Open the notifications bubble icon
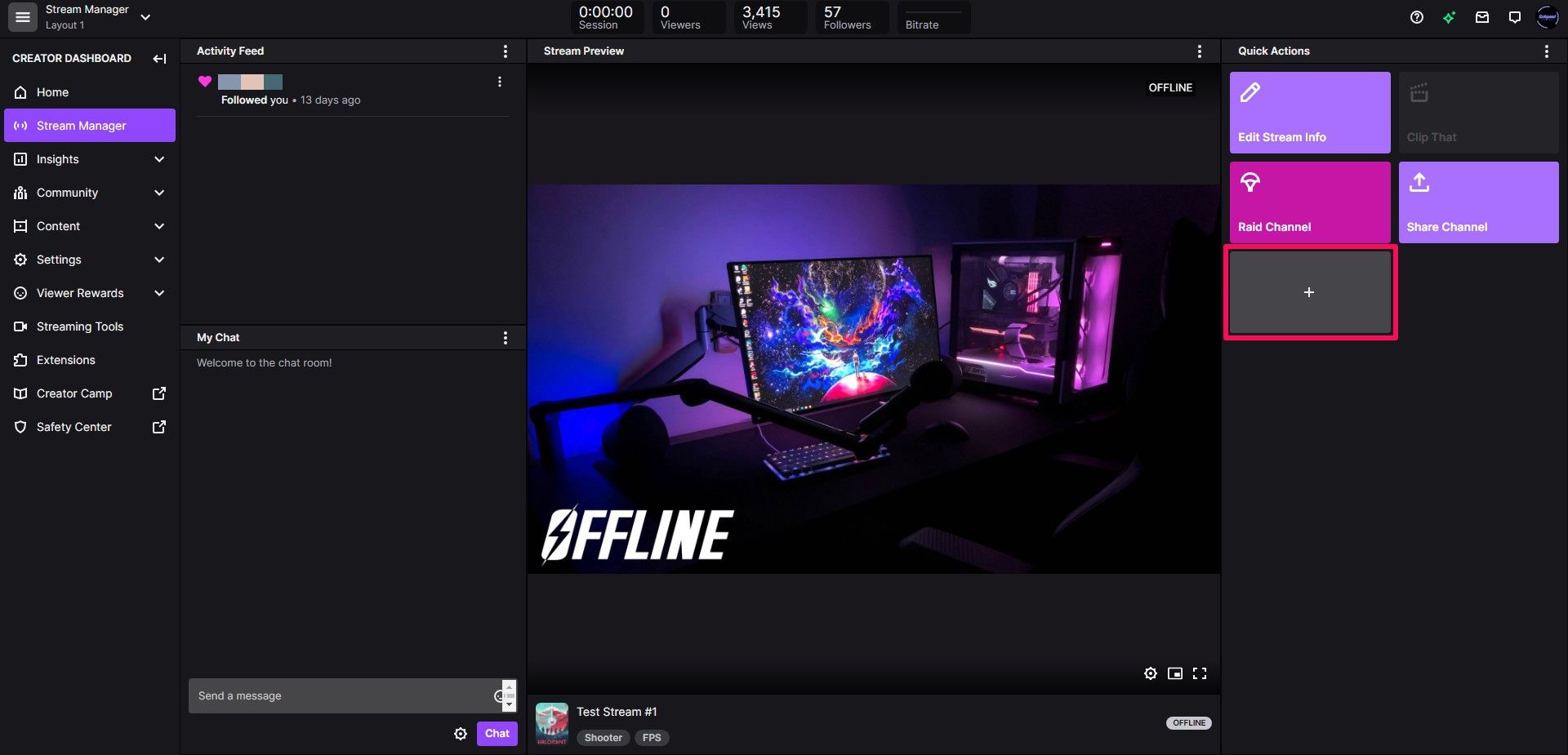The height and width of the screenshot is (755, 1568). click(1516, 16)
